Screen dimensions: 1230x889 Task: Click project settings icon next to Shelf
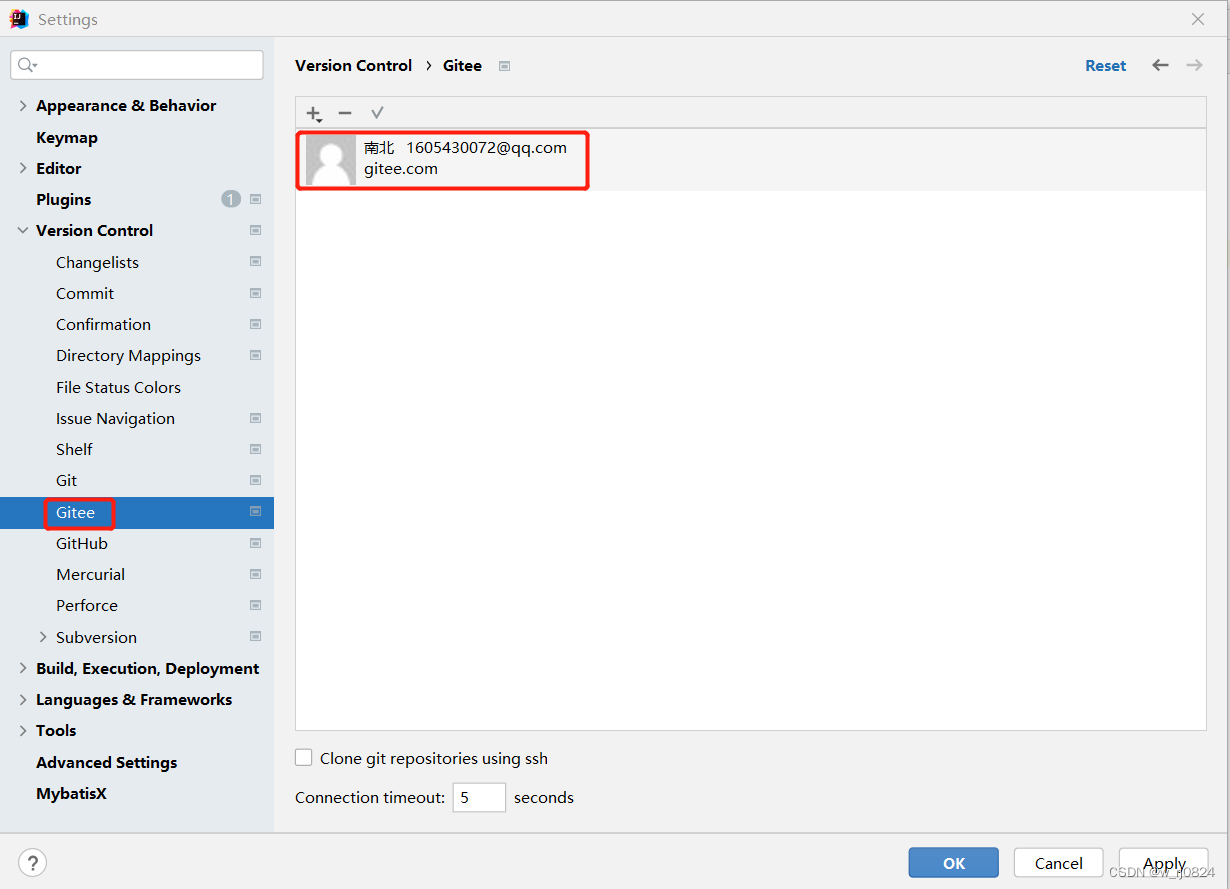[256, 449]
